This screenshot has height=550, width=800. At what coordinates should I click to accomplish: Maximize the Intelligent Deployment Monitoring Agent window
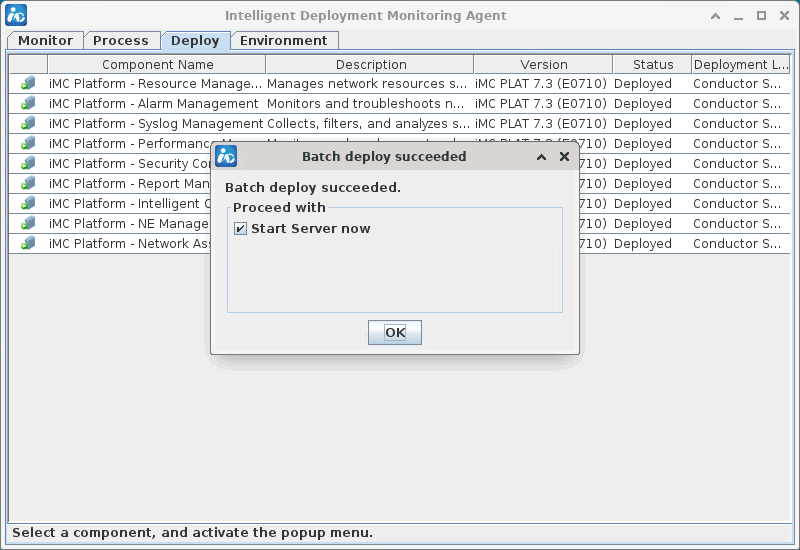click(x=761, y=16)
